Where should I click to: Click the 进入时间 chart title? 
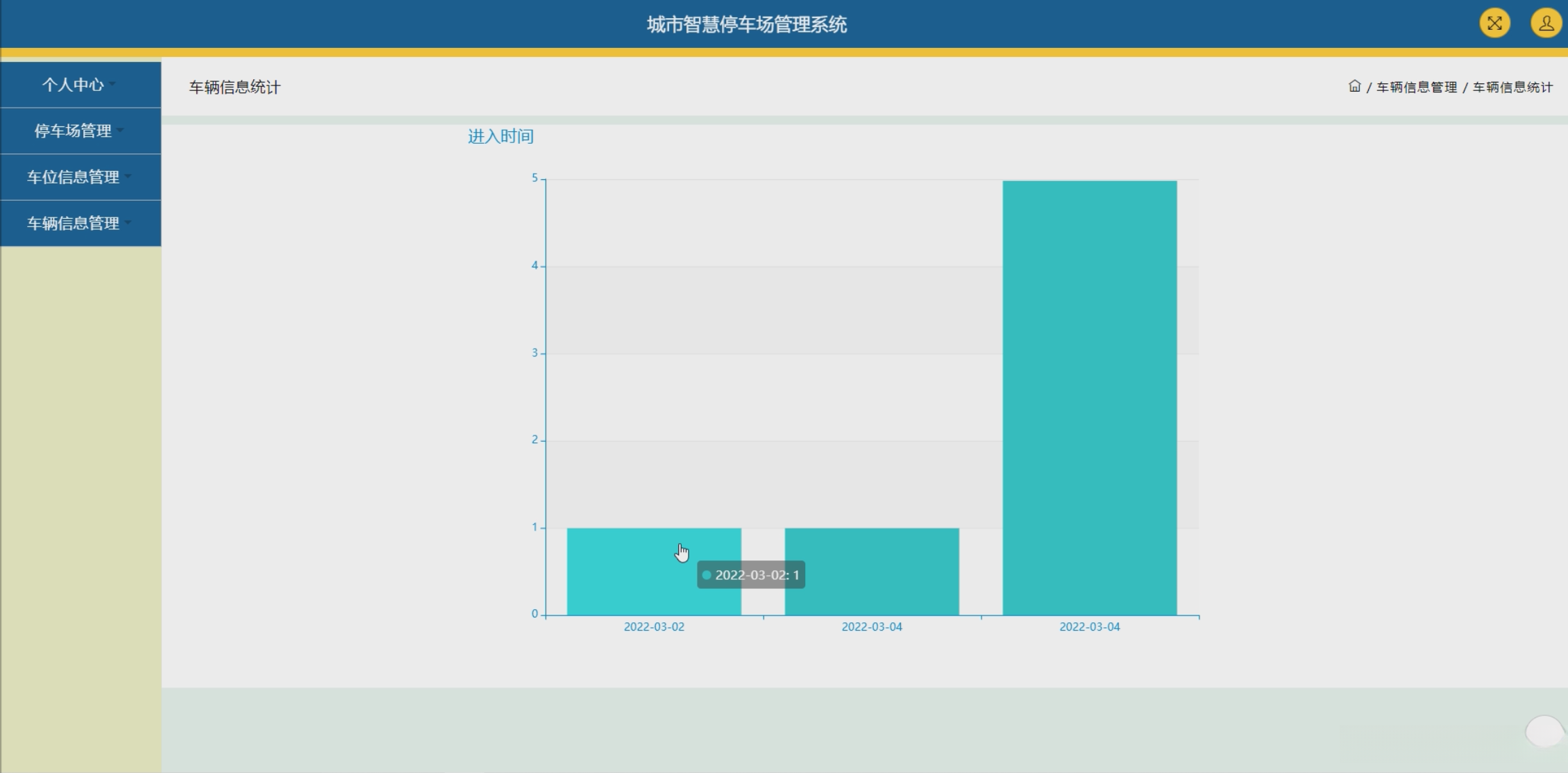(500, 136)
